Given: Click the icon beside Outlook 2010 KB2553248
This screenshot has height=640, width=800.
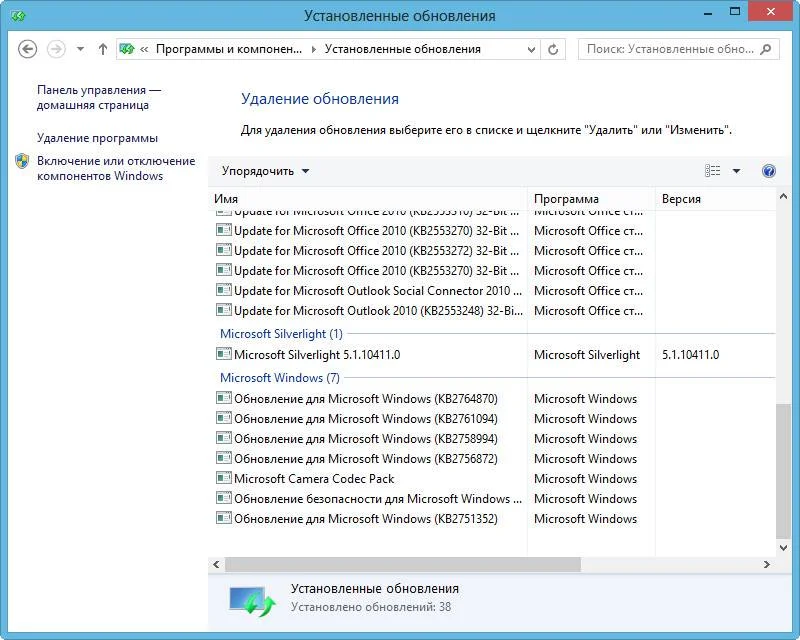Looking at the screenshot, I should point(223,310).
